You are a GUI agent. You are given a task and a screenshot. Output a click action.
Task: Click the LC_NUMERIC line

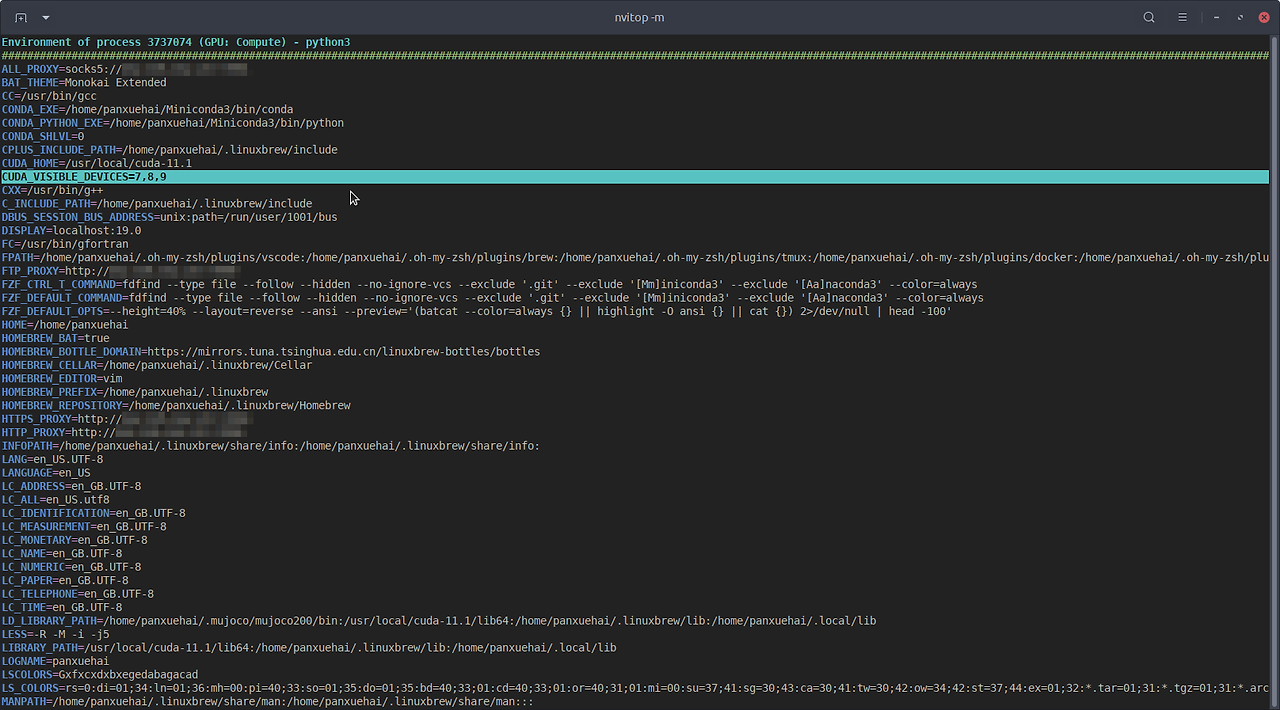tap(71, 566)
